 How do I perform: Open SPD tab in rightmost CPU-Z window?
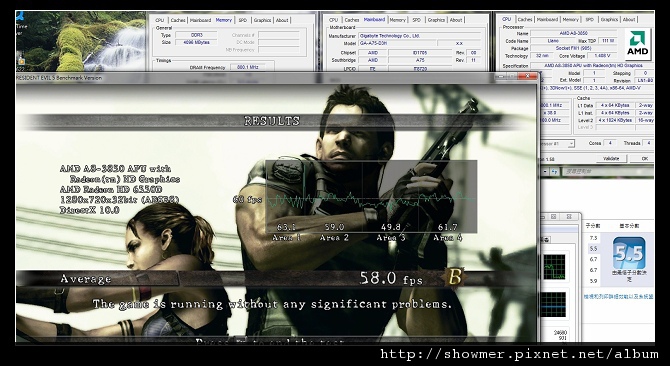[x=589, y=19]
